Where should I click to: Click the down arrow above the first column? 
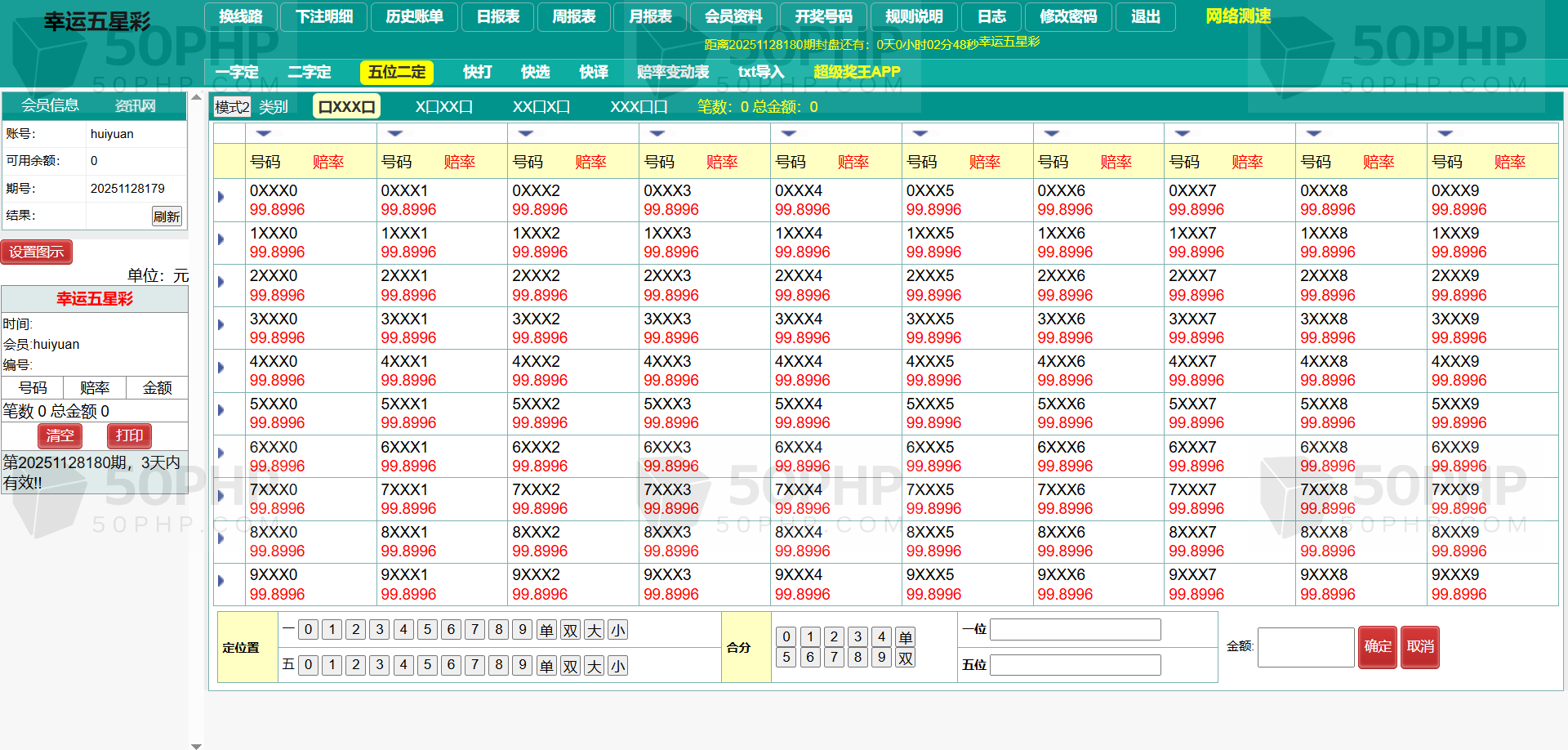(264, 133)
